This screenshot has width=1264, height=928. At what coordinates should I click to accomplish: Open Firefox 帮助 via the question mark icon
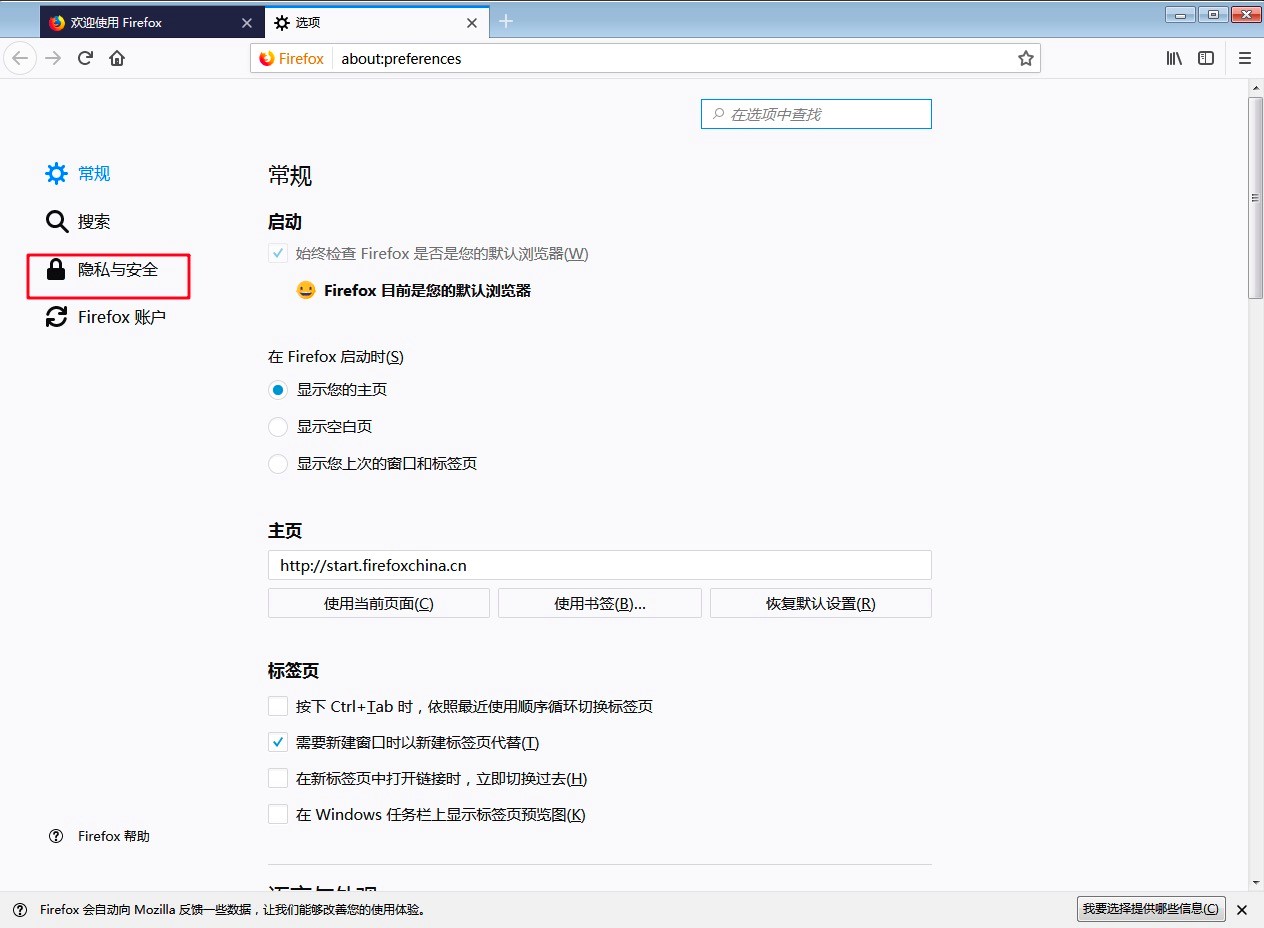point(55,836)
